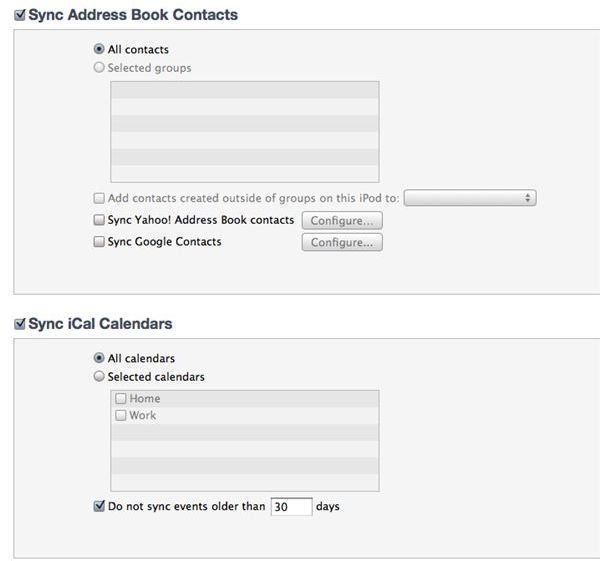Click Configure button for Google Contacts

342,242
